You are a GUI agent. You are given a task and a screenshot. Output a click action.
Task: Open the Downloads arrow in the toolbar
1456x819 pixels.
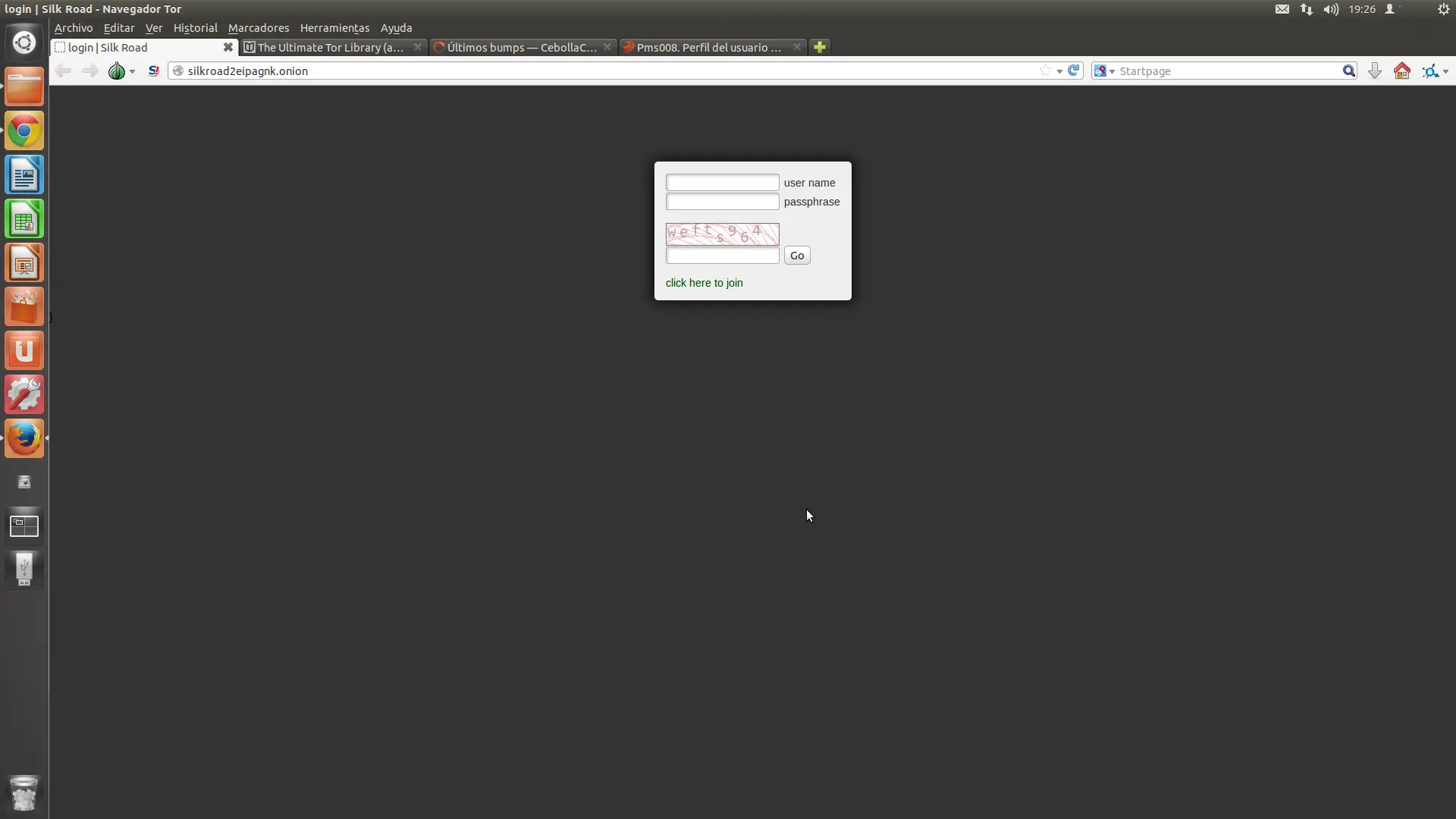[1375, 71]
